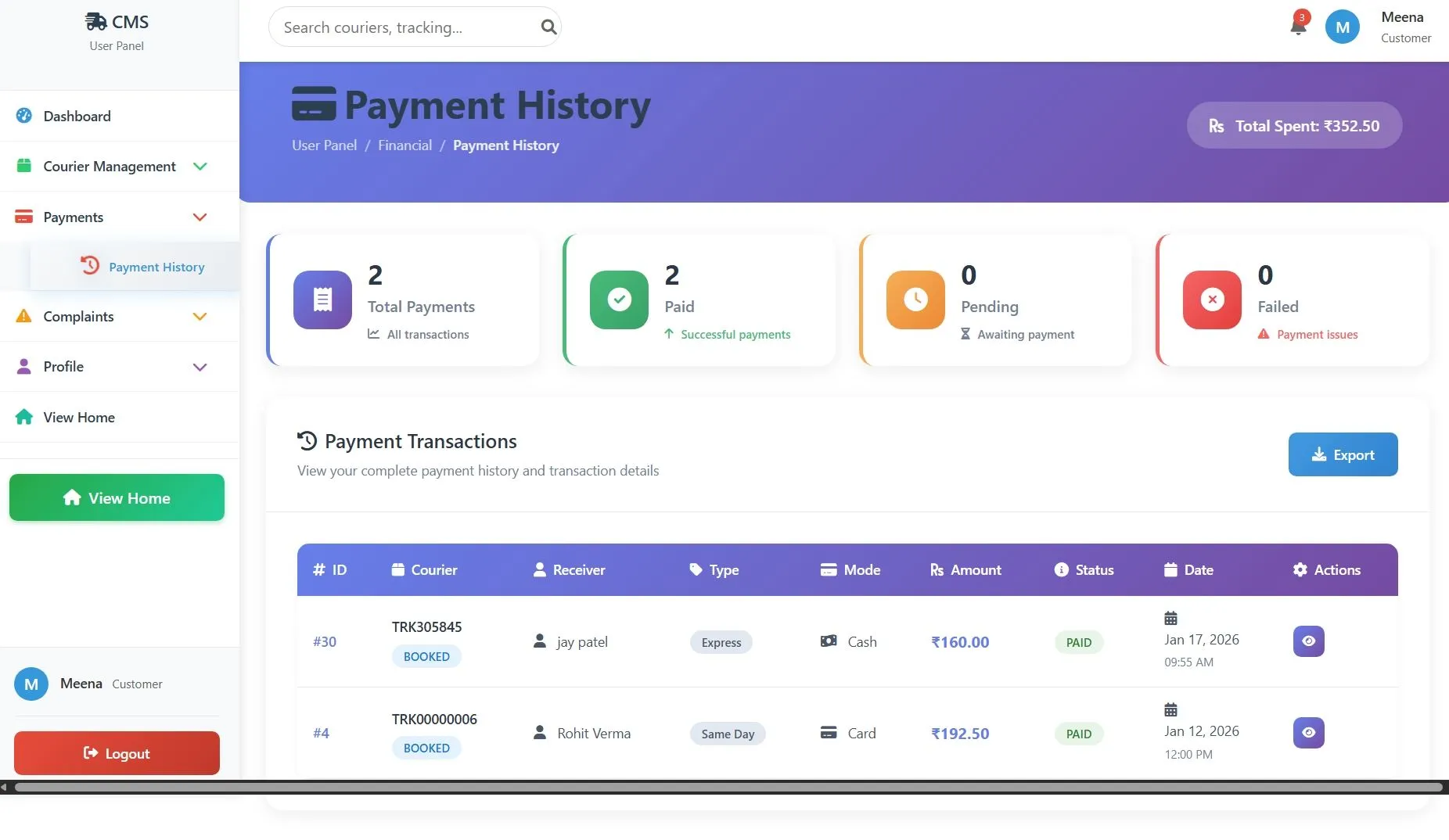Click the green checkmark icon on Paid card

(x=618, y=300)
